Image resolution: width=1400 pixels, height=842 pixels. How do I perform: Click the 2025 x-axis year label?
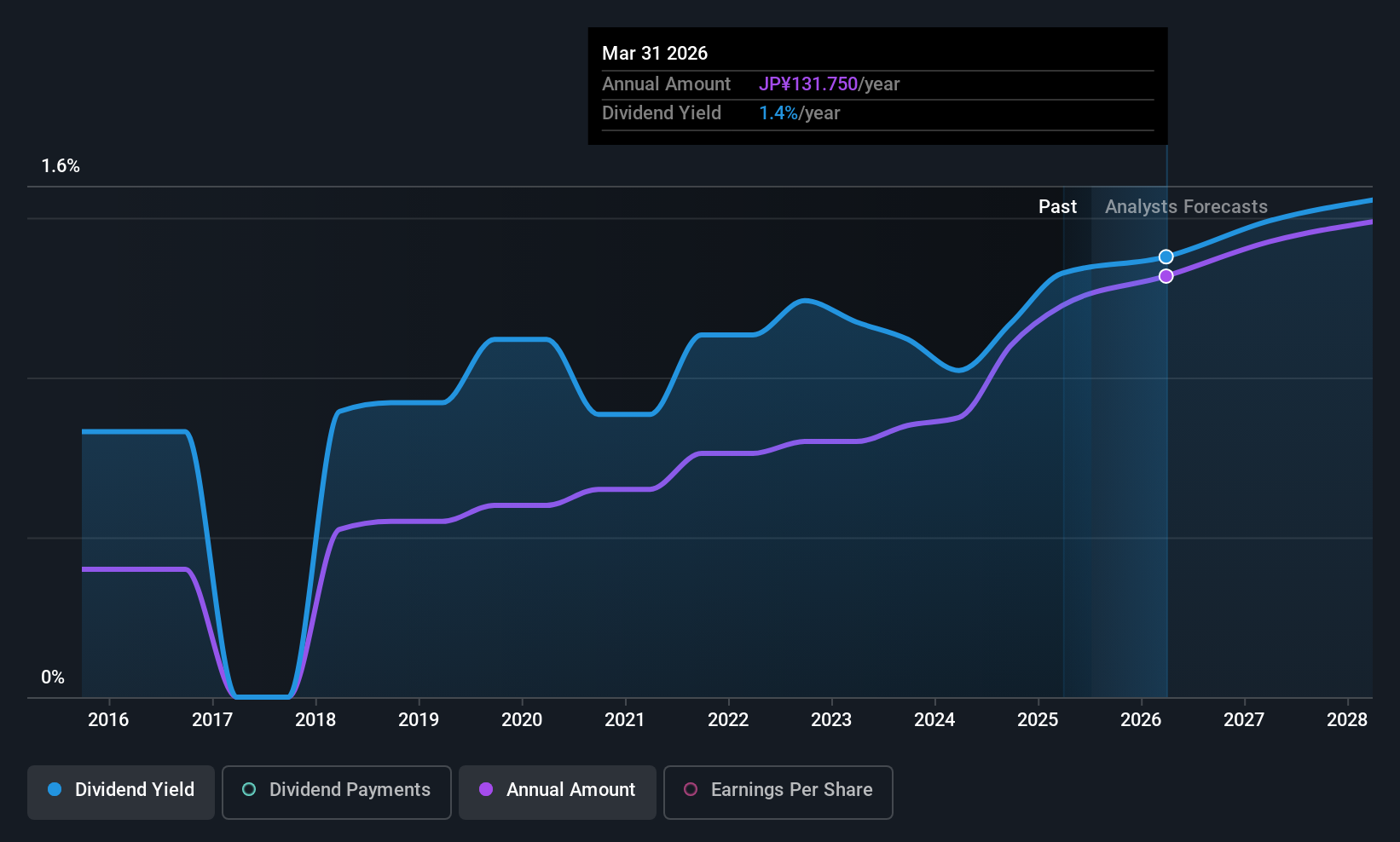(1038, 720)
